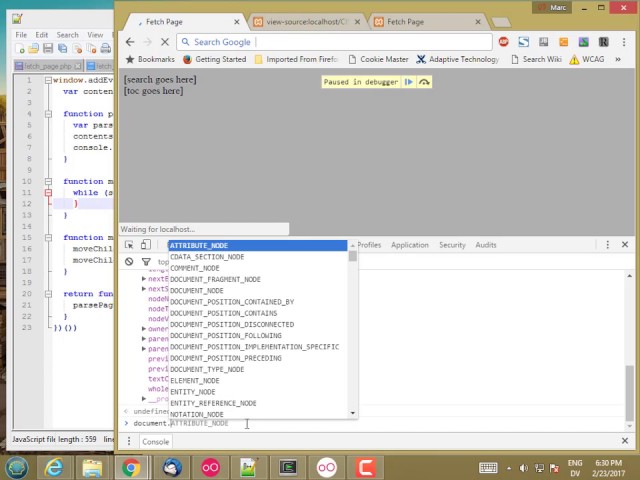
Task: Open the Getting Started bookmark
Action: [220, 59]
